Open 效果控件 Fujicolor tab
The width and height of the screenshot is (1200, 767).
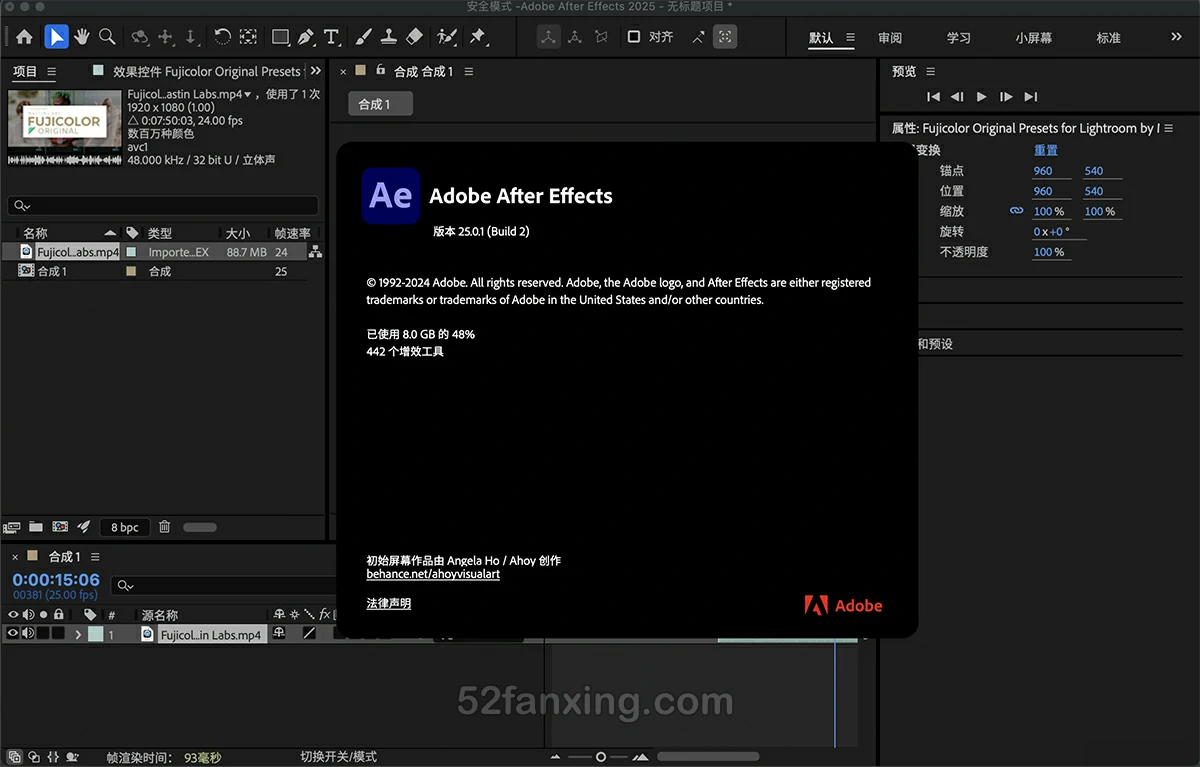pyautogui.click(x=206, y=72)
